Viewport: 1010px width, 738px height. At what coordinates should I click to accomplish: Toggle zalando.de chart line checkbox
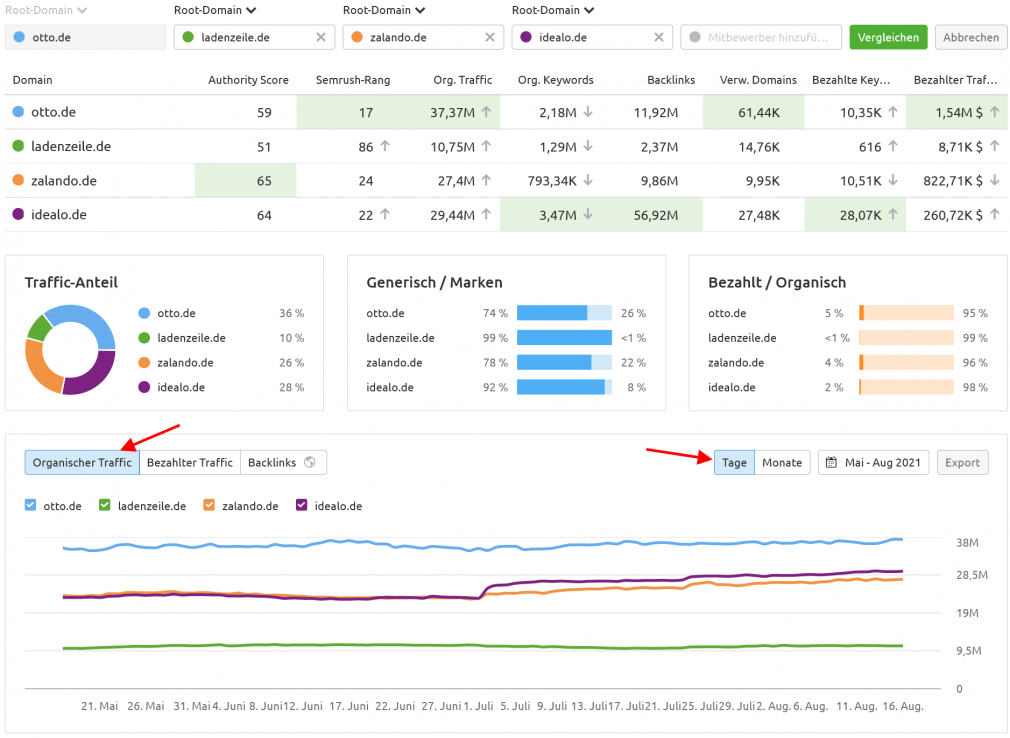209,506
